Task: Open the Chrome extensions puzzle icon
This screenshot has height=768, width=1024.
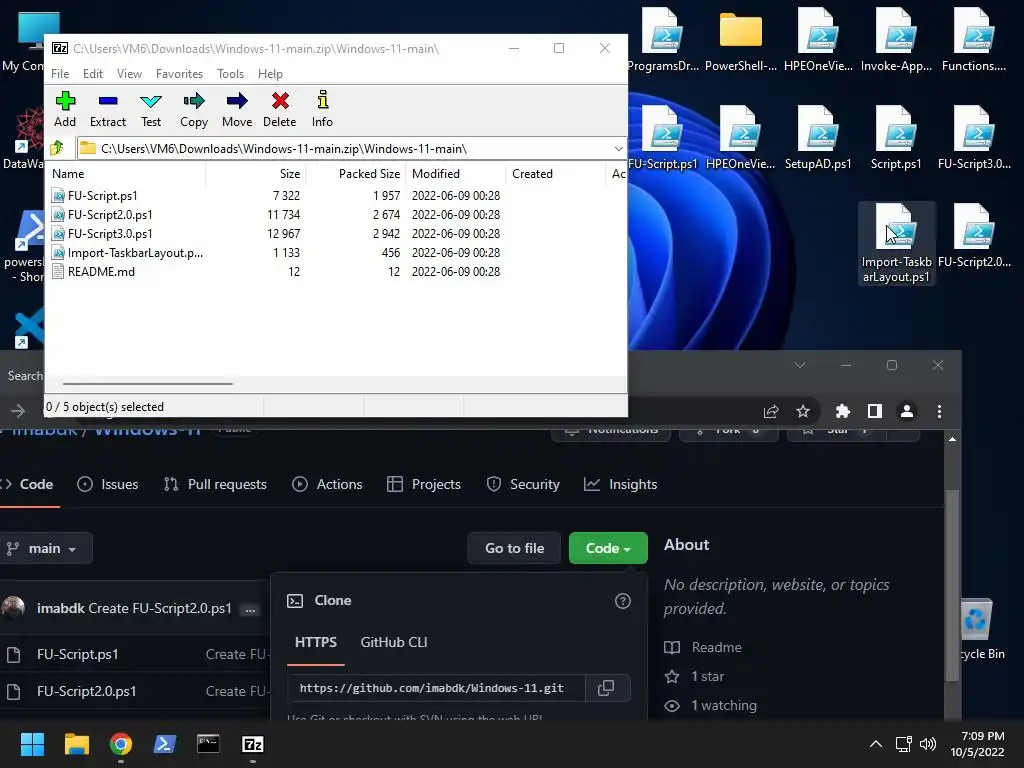Action: click(x=842, y=411)
